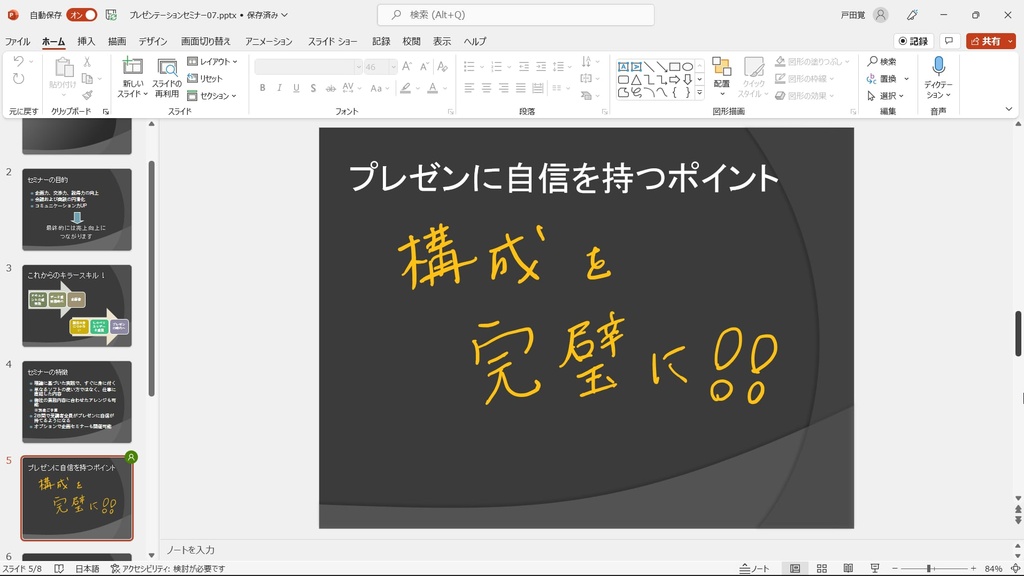The width and height of the screenshot is (1024, 576).
Task: Click the pen sparkle icon in title bar
Action: tap(912, 14)
